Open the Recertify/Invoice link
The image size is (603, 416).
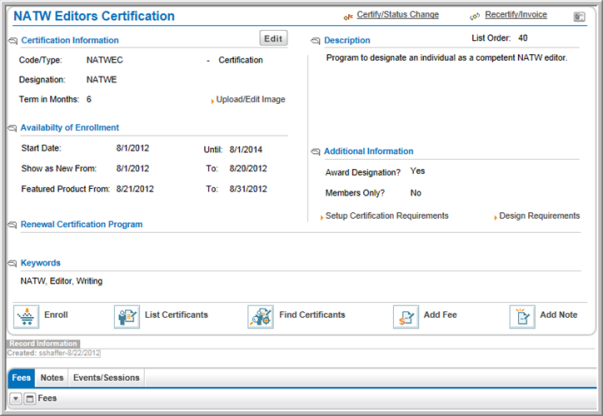516,15
